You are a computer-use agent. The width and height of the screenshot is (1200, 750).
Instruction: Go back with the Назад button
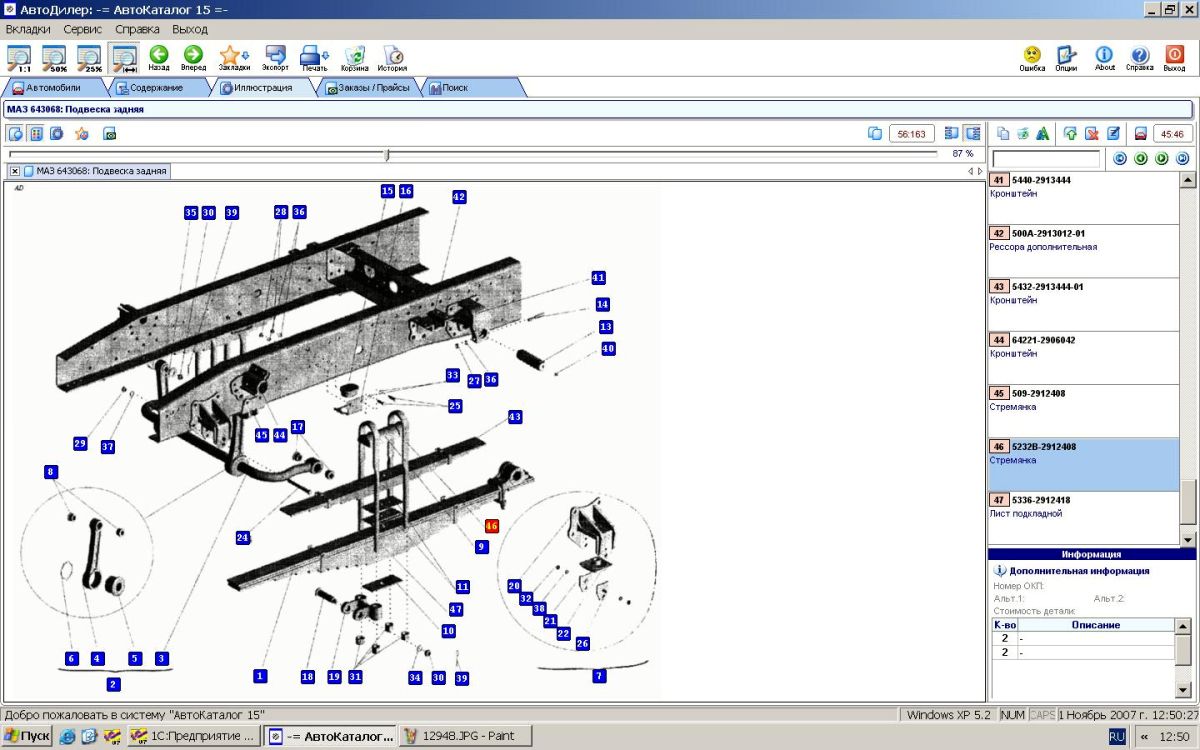pyautogui.click(x=159, y=58)
